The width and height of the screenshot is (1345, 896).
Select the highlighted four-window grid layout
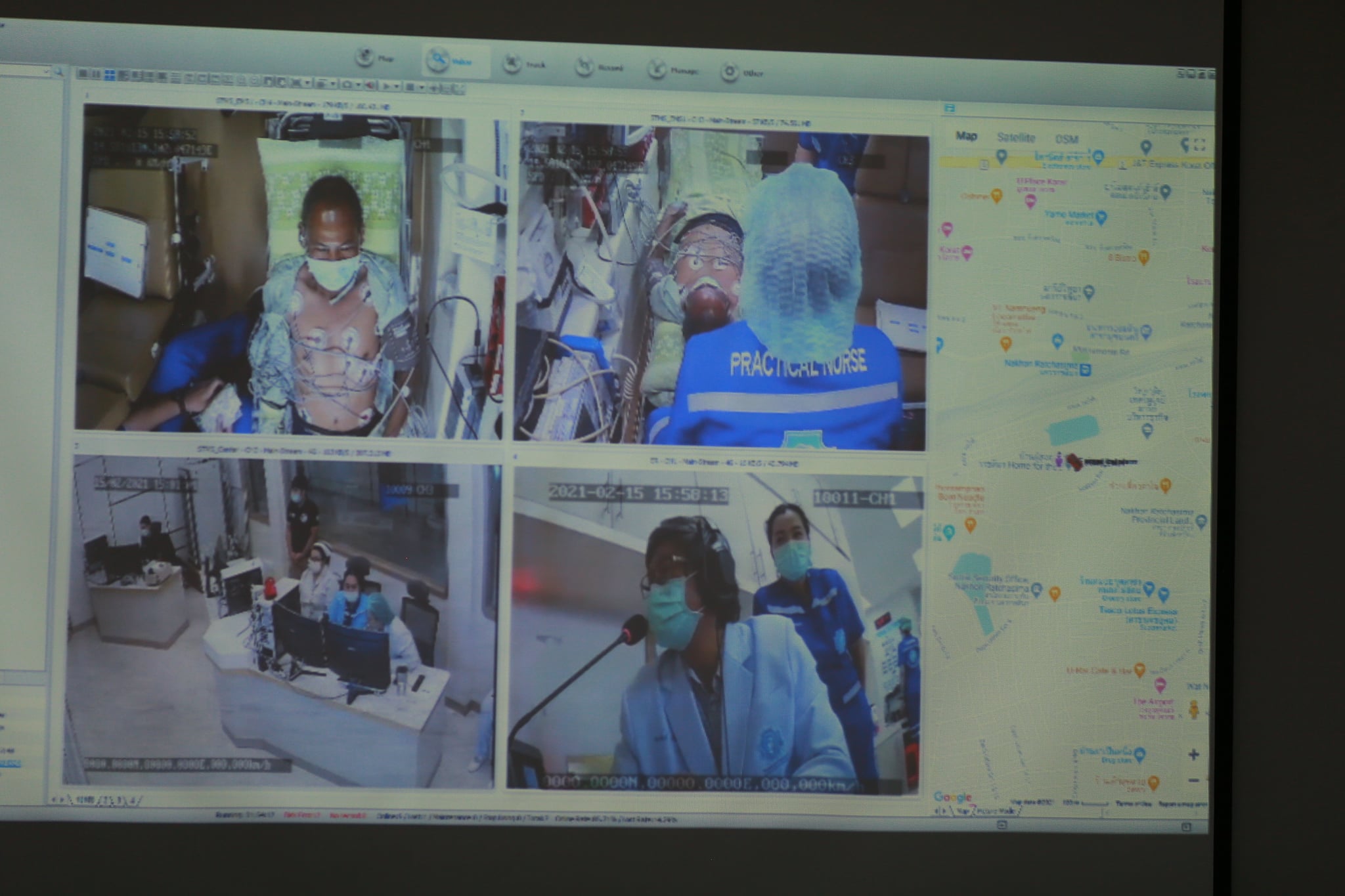click(x=110, y=75)
